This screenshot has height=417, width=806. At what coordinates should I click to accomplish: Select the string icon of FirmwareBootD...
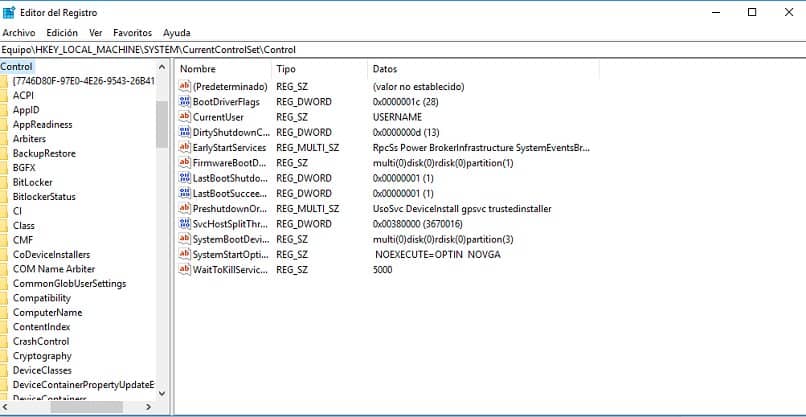point(185,162)
